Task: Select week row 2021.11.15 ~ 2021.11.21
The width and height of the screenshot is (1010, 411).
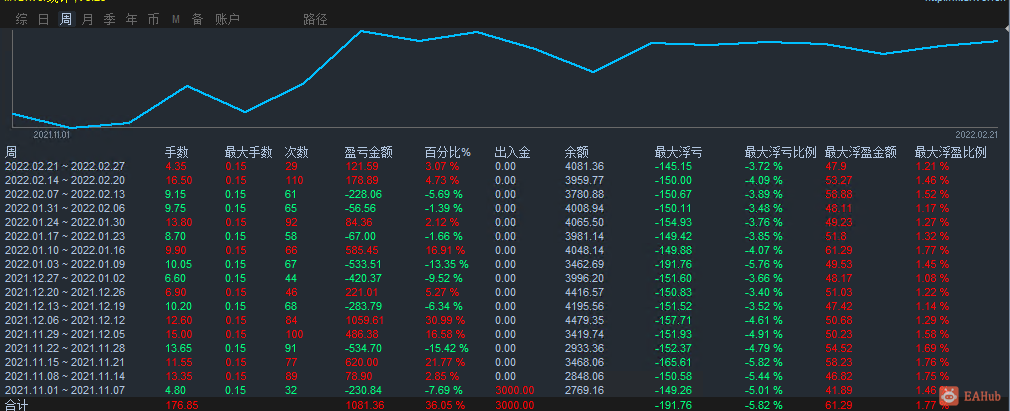Action: coord(505,362)
